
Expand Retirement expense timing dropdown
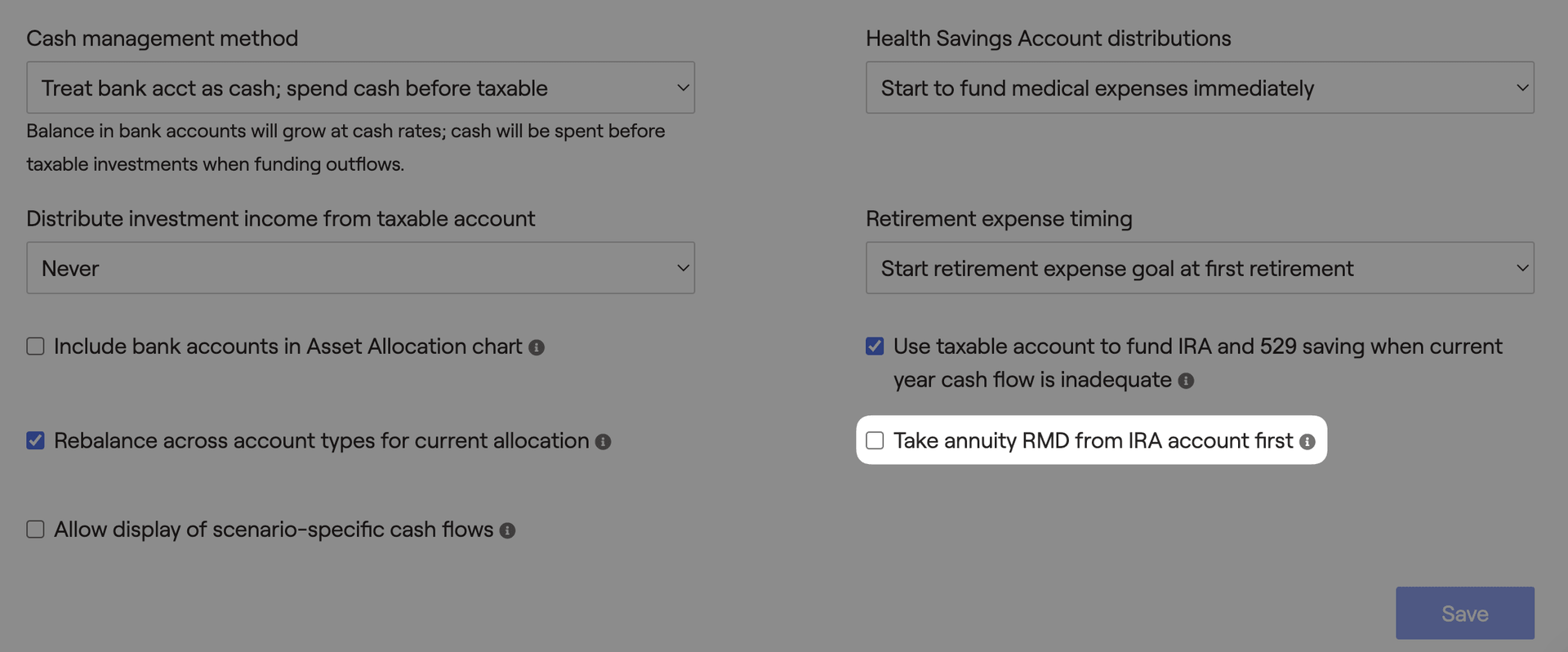coord(1200,268)
